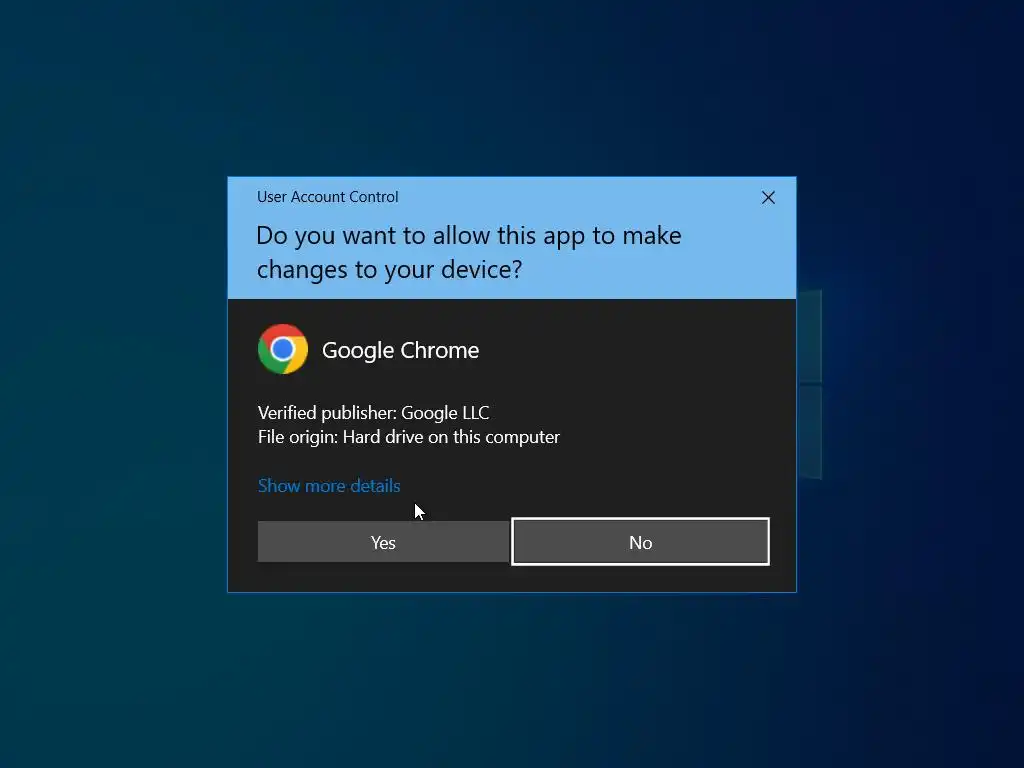Select the Google Chrome app name text
This screenshot has width=1024, height=768.
[x=400, y=351]
